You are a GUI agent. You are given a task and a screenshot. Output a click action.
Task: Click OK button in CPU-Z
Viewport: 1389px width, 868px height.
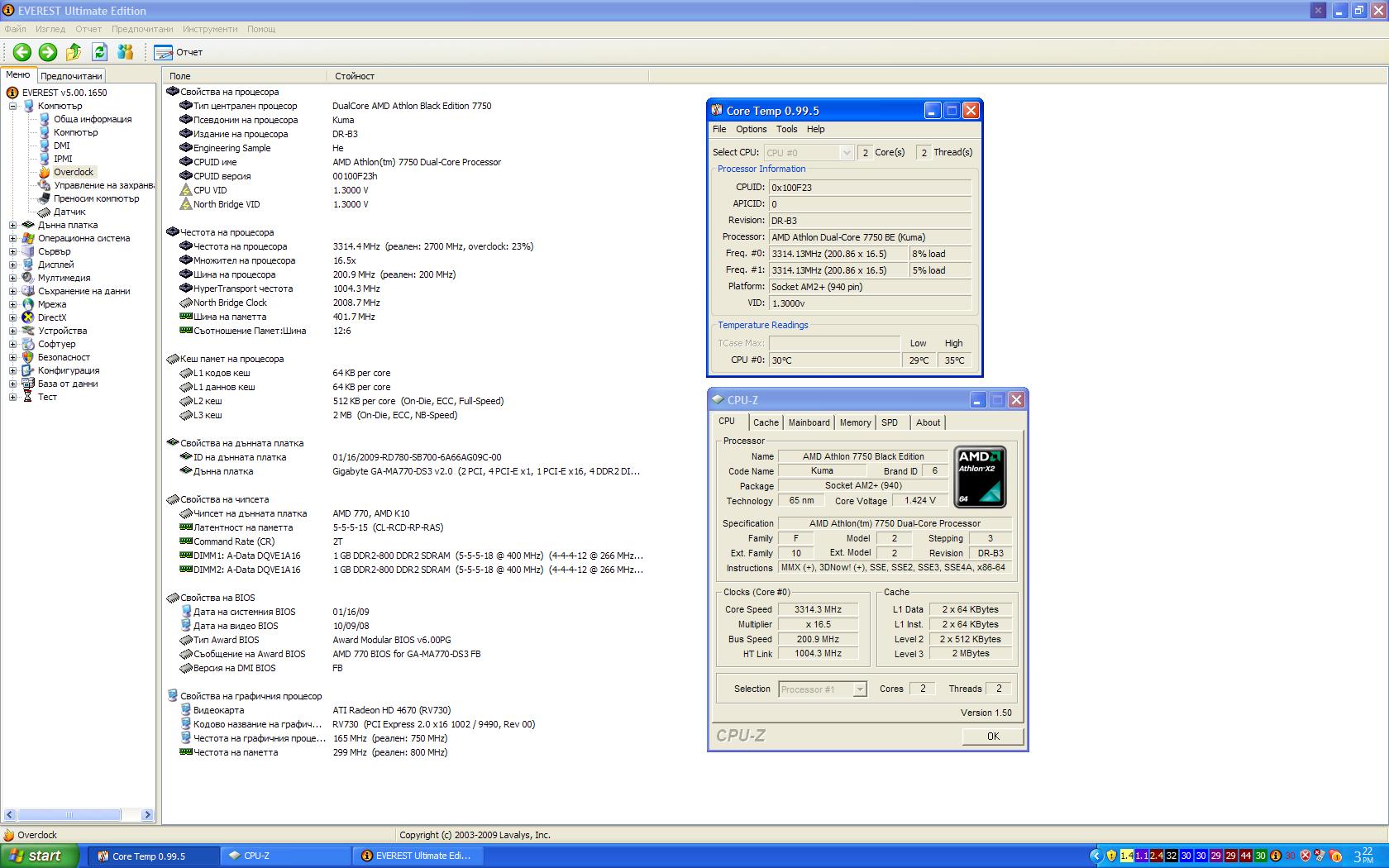pos(993,736)
